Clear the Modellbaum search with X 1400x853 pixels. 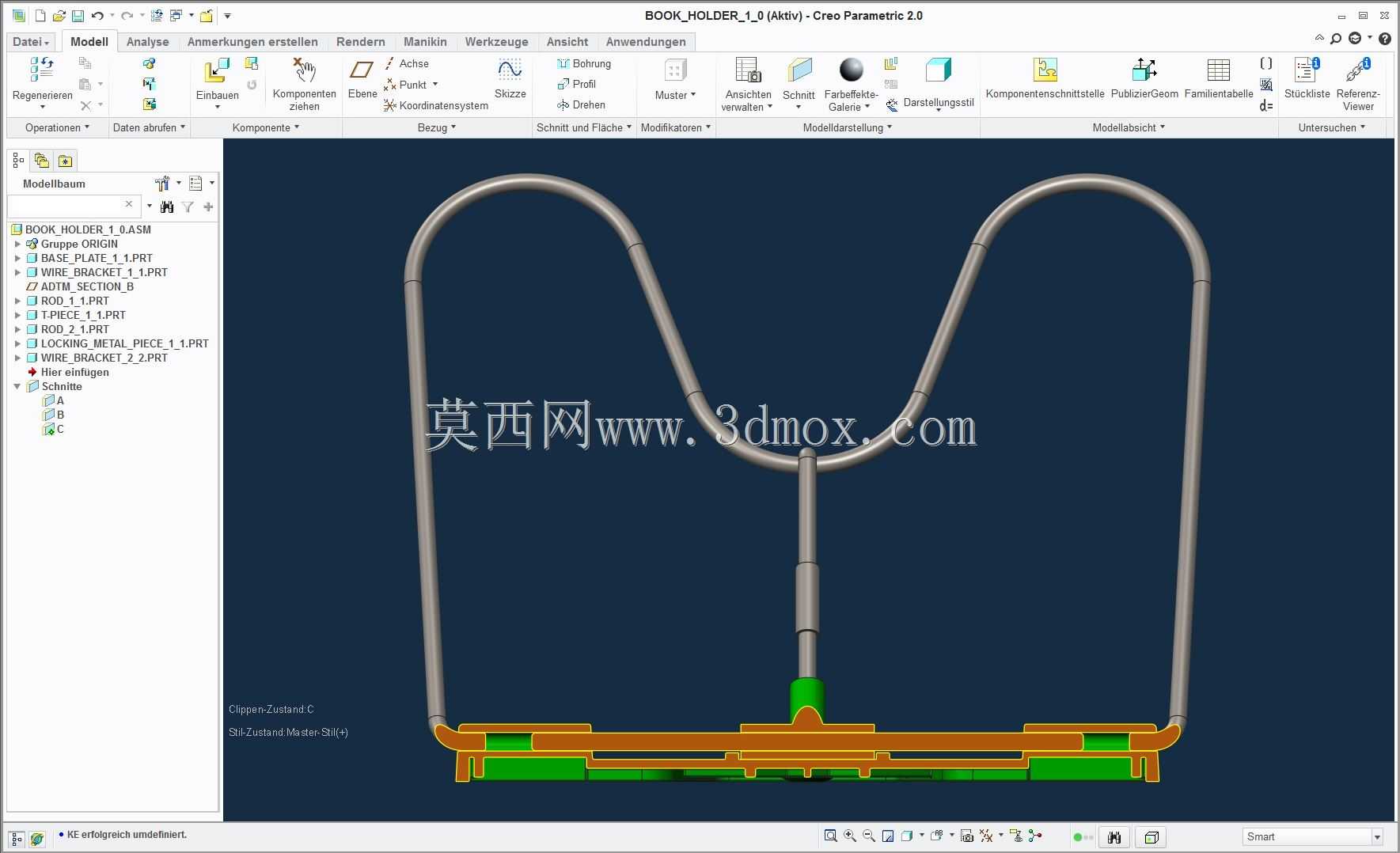[x=129, y=204]
